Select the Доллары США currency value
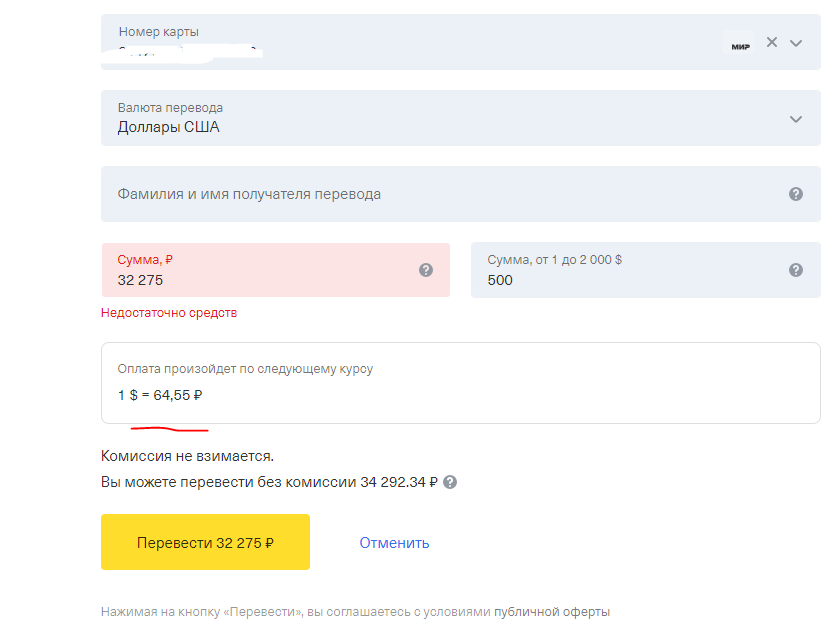Screen dimensions: 822x634 168,127
